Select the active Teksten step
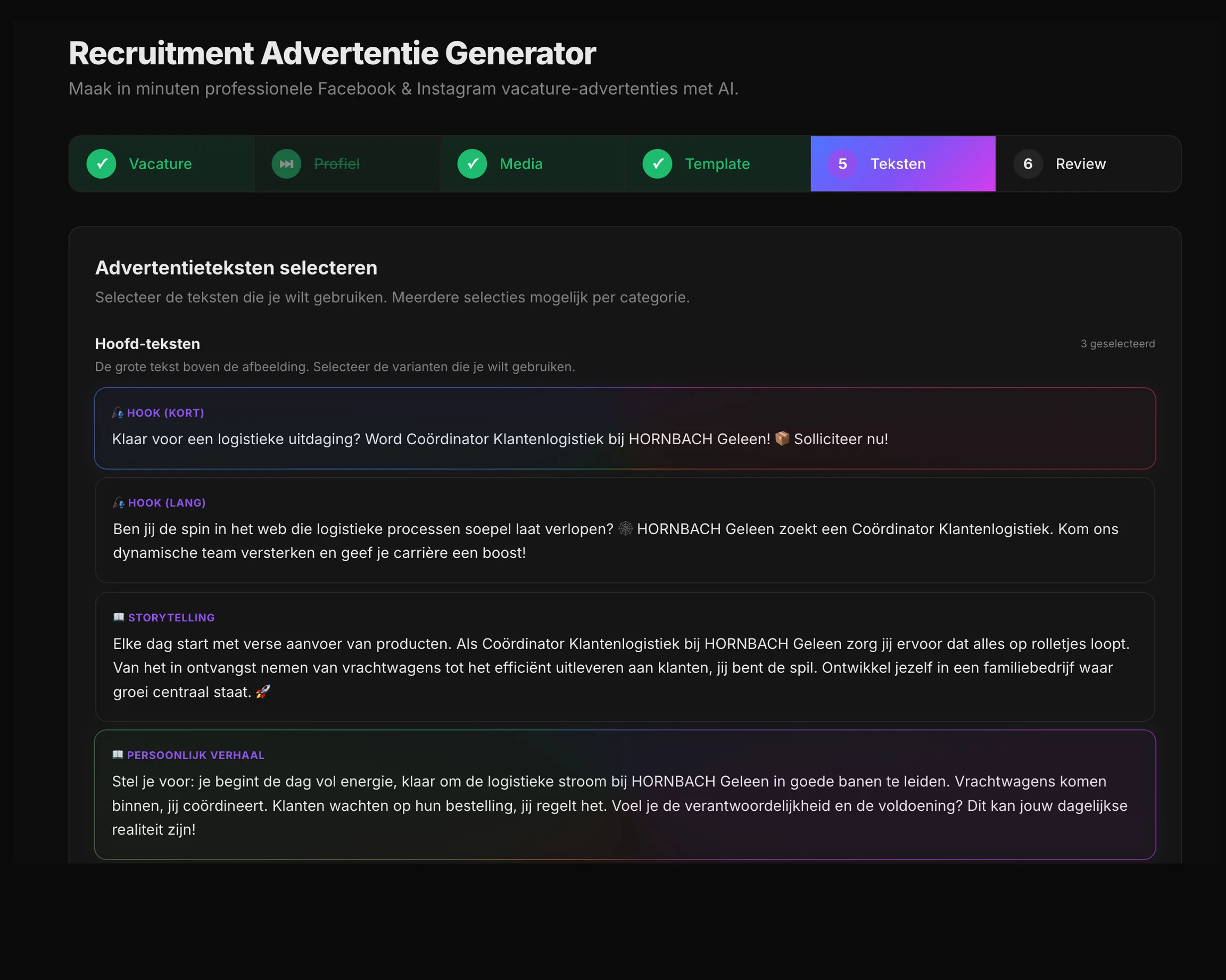Screen dimensions: 1226x980 point(903,164)
